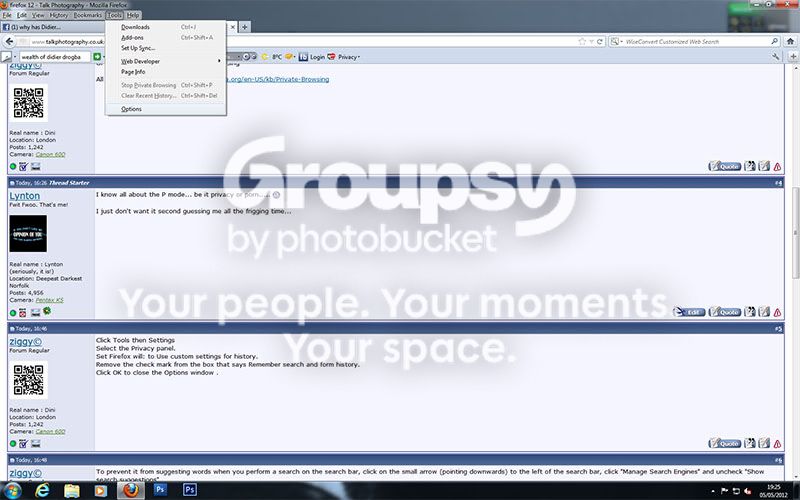Click the gallery icon under ziggy's post #5 profile
Viewport: 800px width, 500px height.
pos(35,444)
